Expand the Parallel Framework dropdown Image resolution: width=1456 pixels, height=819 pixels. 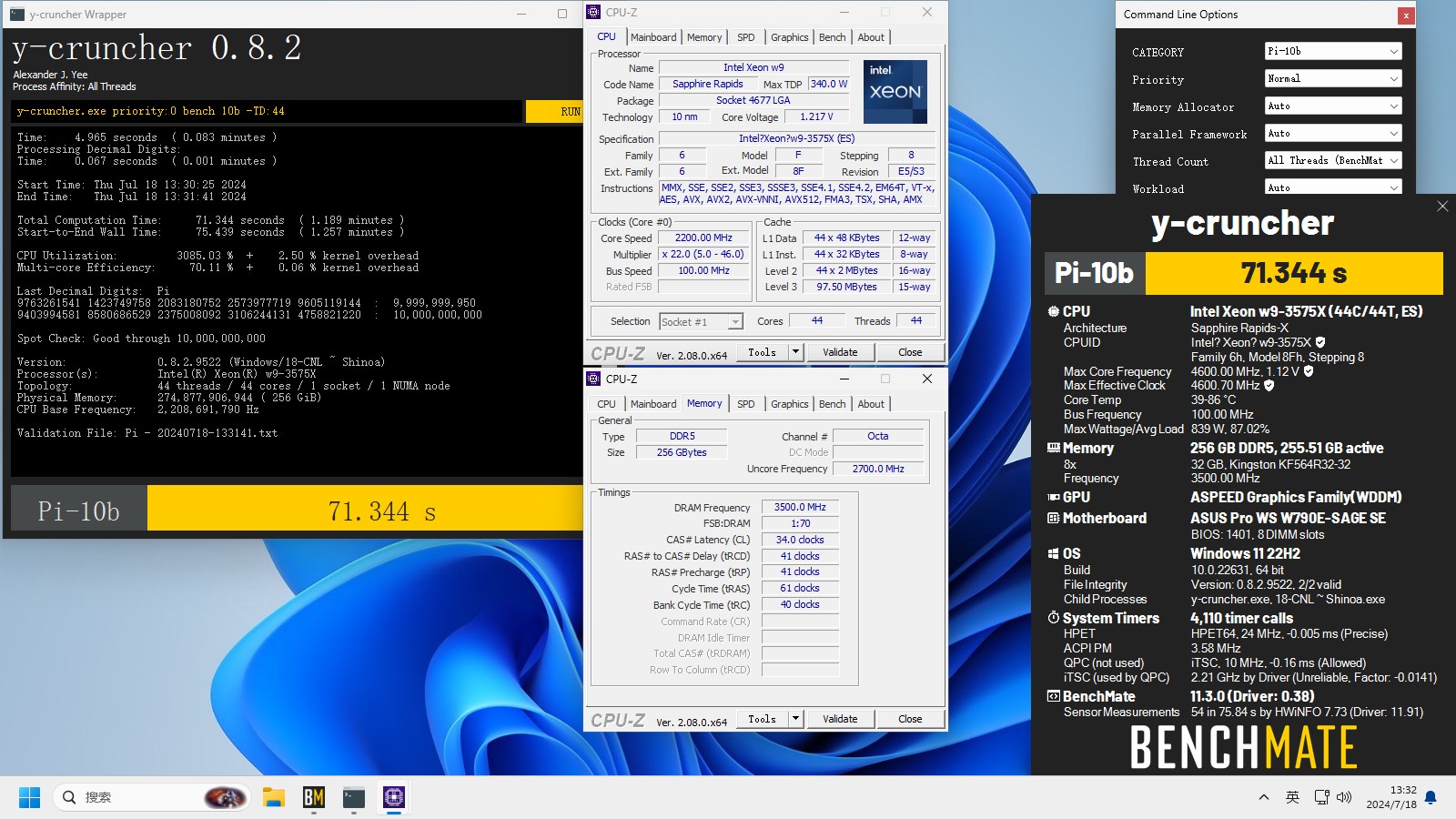click(1333, 134)
